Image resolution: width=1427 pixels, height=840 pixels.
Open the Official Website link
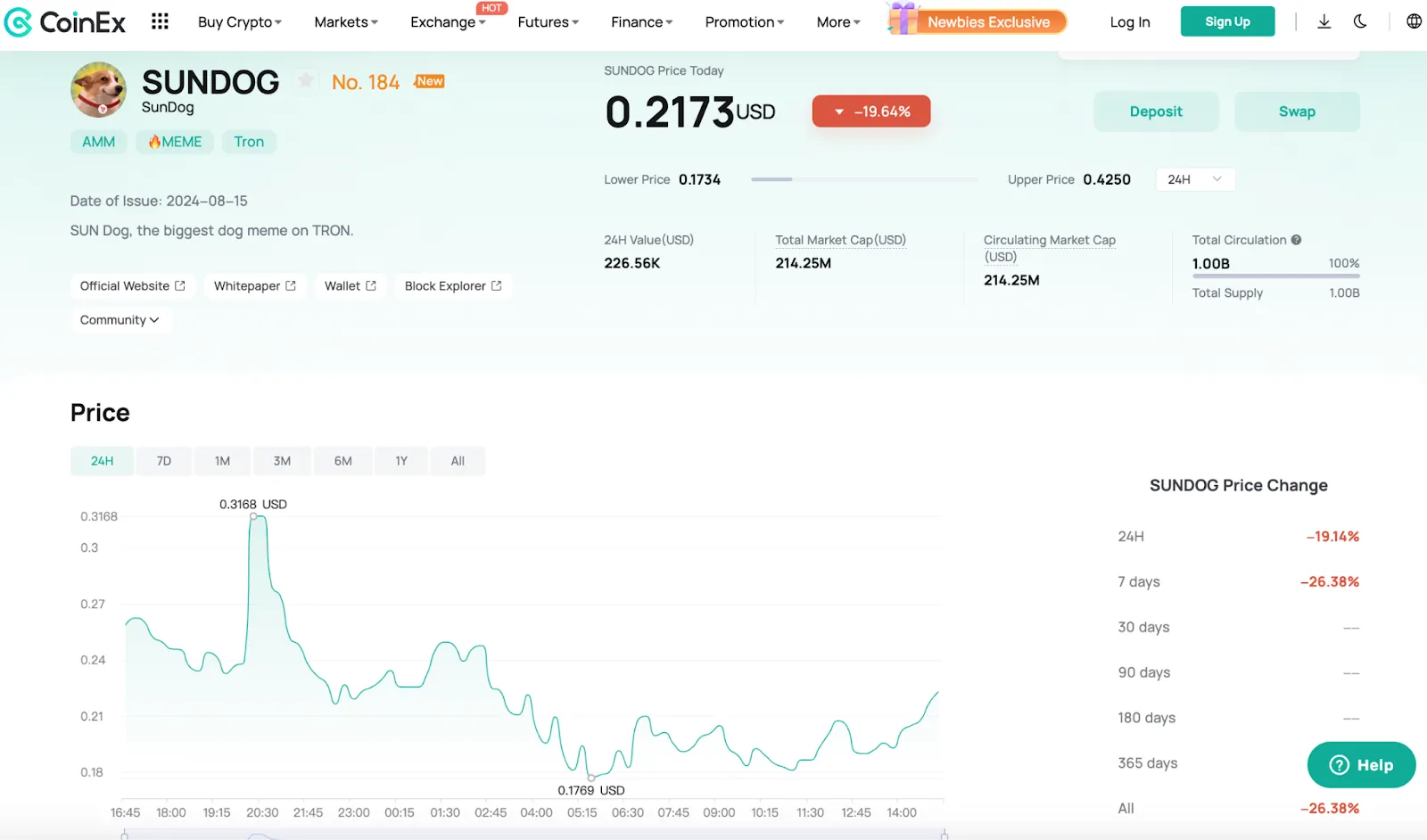pos(132,286)
